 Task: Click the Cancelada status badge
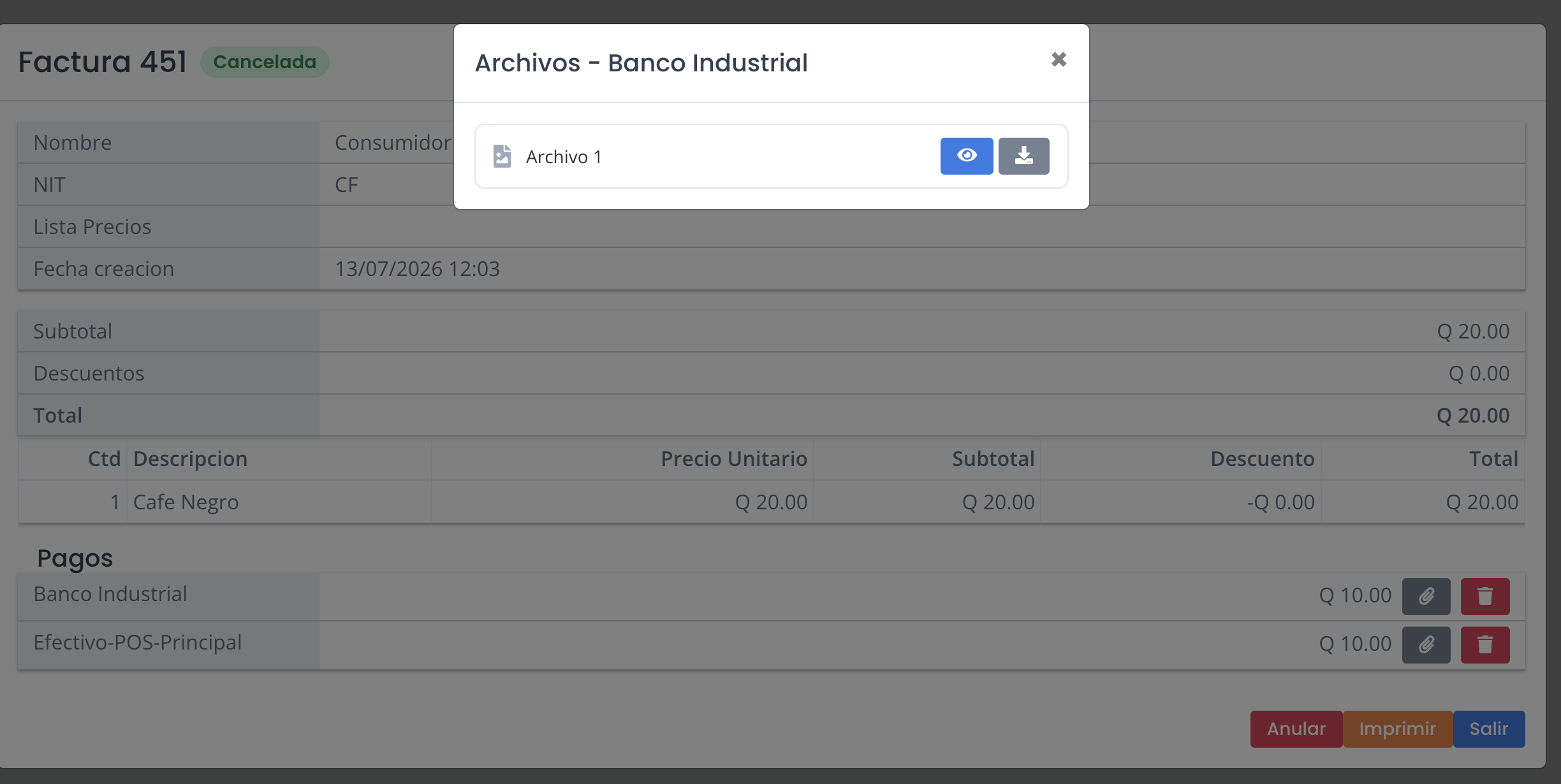click(x=265, y=62)
